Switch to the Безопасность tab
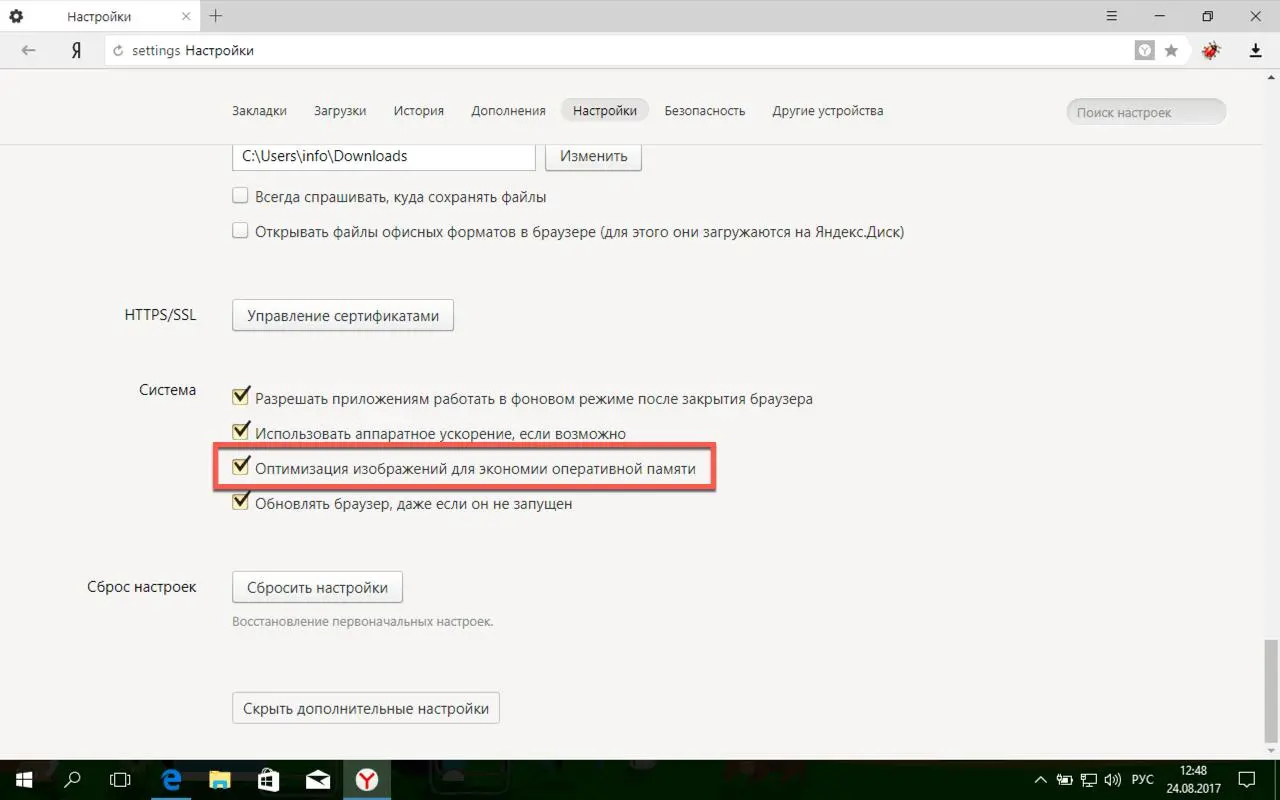The width and height of the screenshot is (1280, 800). pos(705,111)
